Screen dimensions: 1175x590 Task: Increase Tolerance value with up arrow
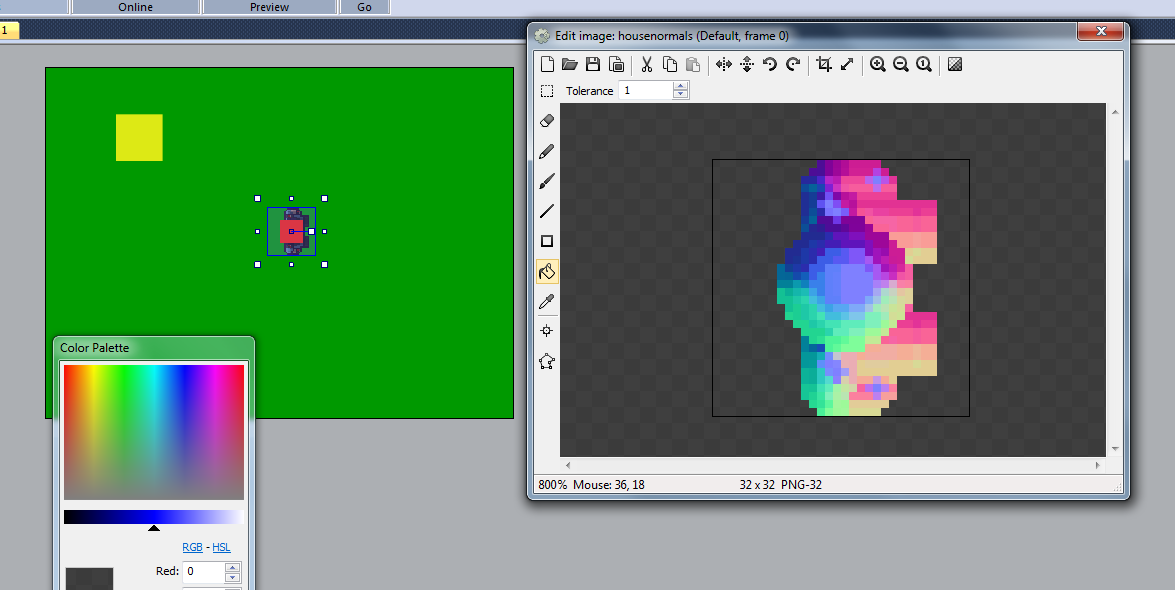point(681,86)
